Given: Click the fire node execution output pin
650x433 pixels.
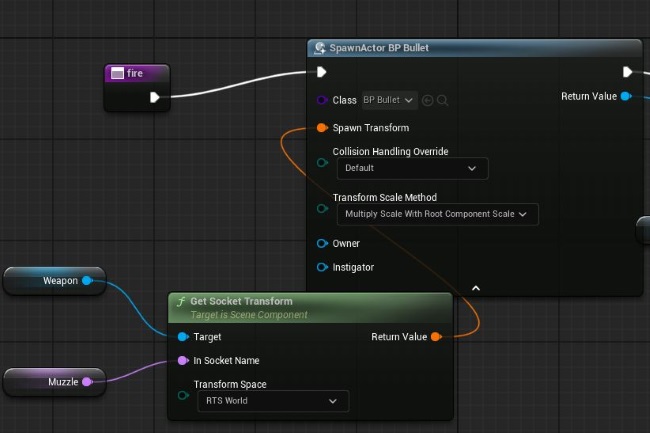Looking at the screenshot, I should tap(155, 97).
